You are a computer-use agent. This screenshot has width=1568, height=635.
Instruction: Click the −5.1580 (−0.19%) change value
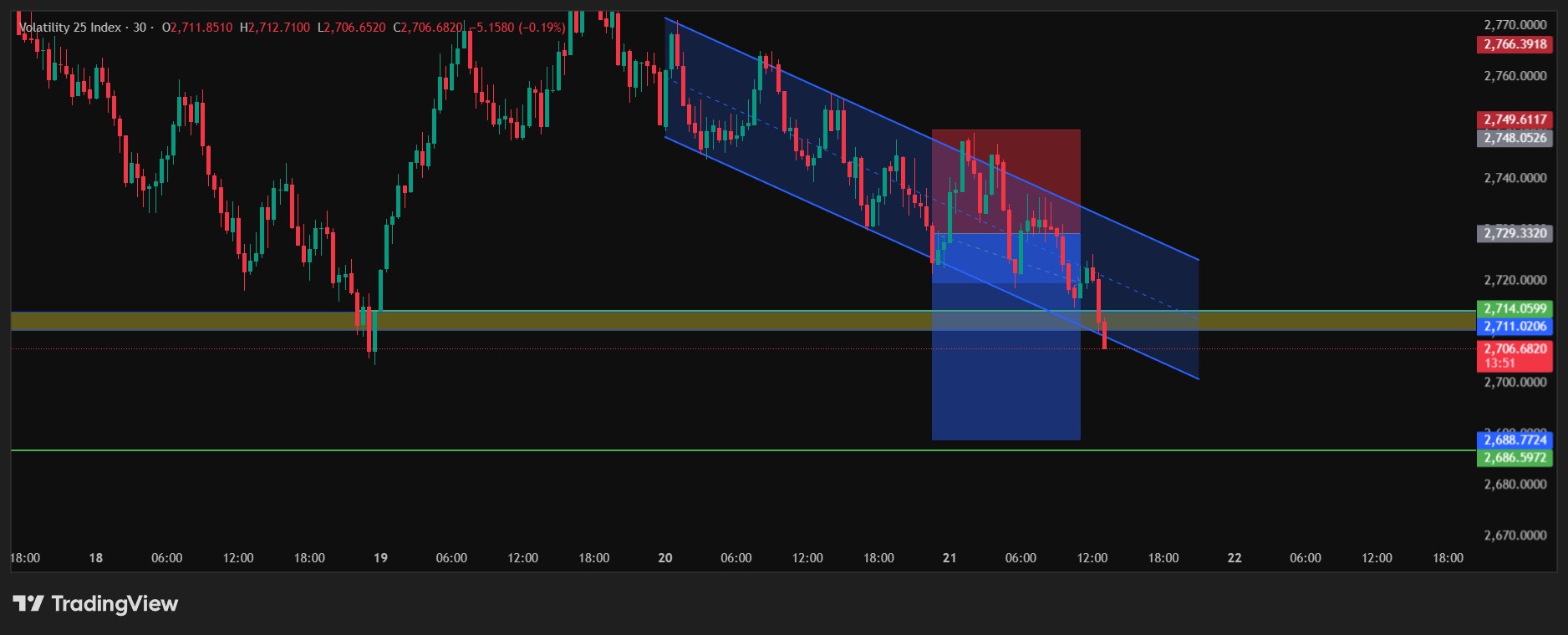(x=518, y=28)
